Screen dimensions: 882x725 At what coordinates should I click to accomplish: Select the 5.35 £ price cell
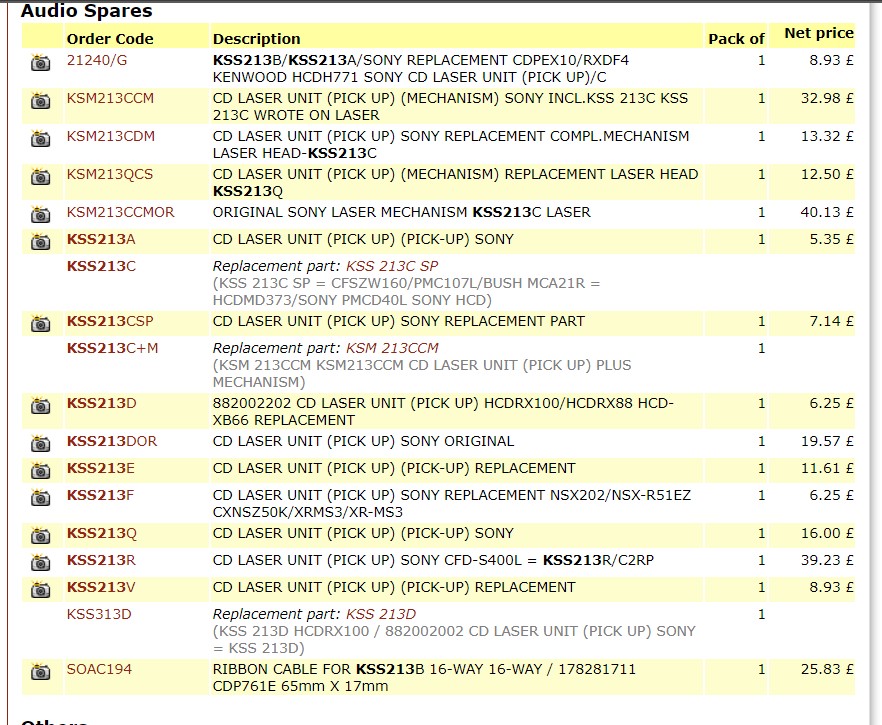831,239
